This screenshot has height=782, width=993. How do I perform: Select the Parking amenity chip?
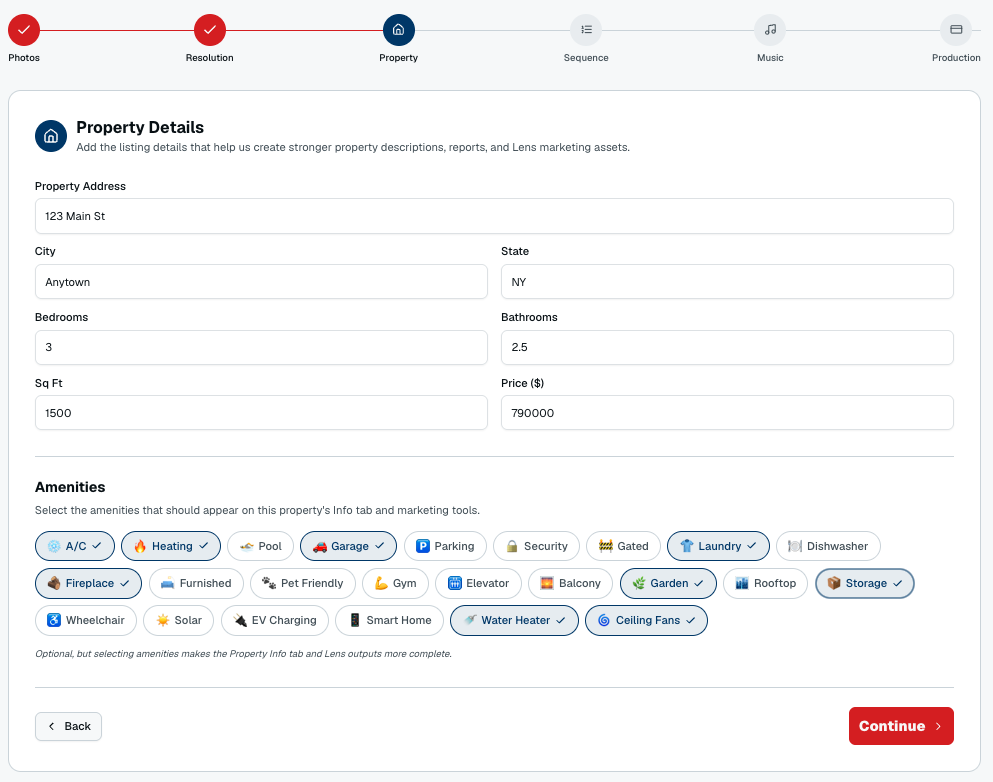pyautogui.click(x=445, y=546)
